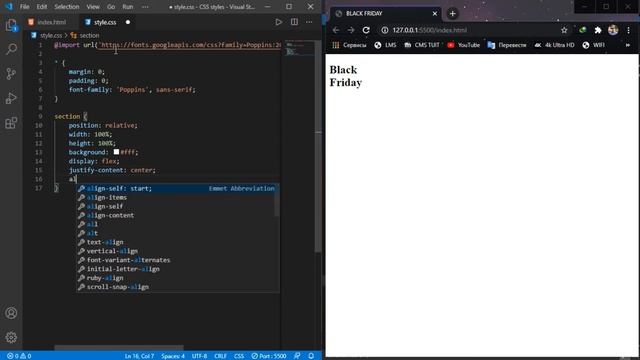This screenshot has width=640, height=360.
Task: Click the CRLF end-of-line status entry
Action: pyautogui.click(x=220, y=356)
